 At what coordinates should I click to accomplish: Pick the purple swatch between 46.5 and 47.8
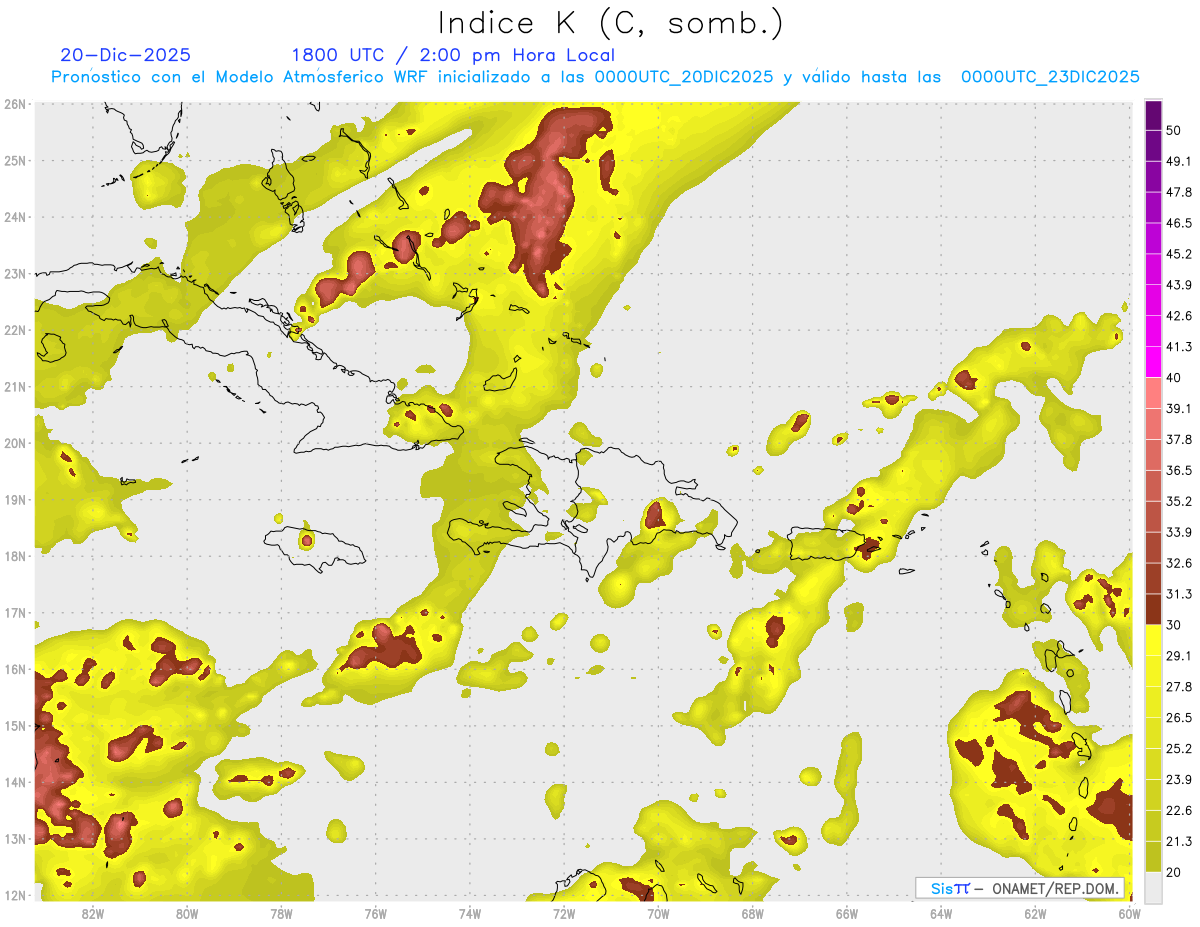click(1153, 208)
